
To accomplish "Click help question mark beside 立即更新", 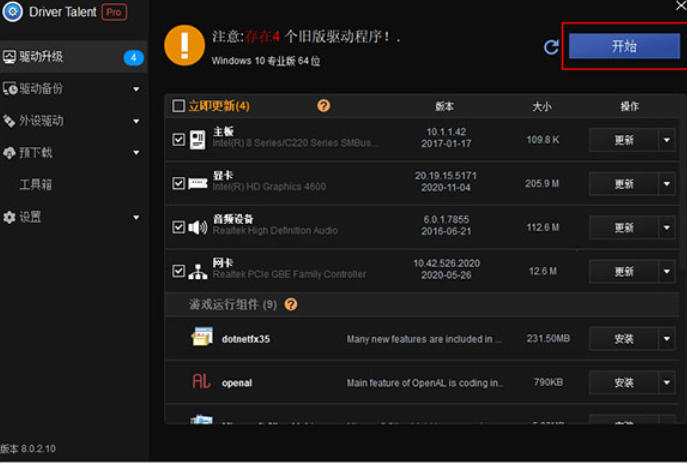I will point(323,106).
